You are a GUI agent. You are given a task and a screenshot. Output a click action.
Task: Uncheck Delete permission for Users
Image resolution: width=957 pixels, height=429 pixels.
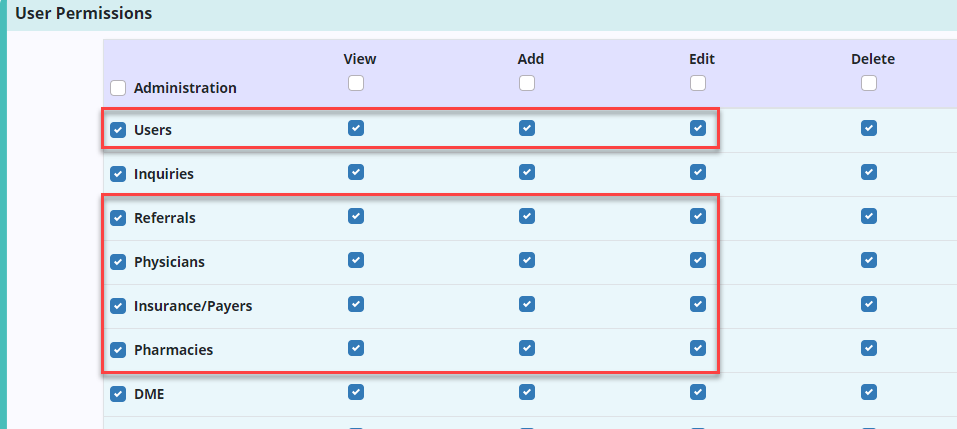tap(869, 128)
